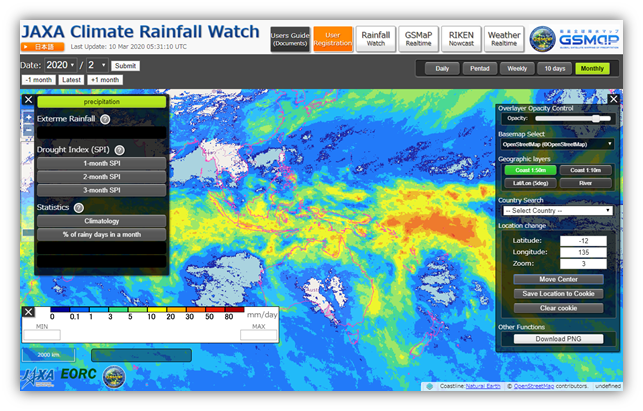The width and height of the screenshot is (643, 411).
Task: Click the Latitude input field
Action: [x=583, y=241]
